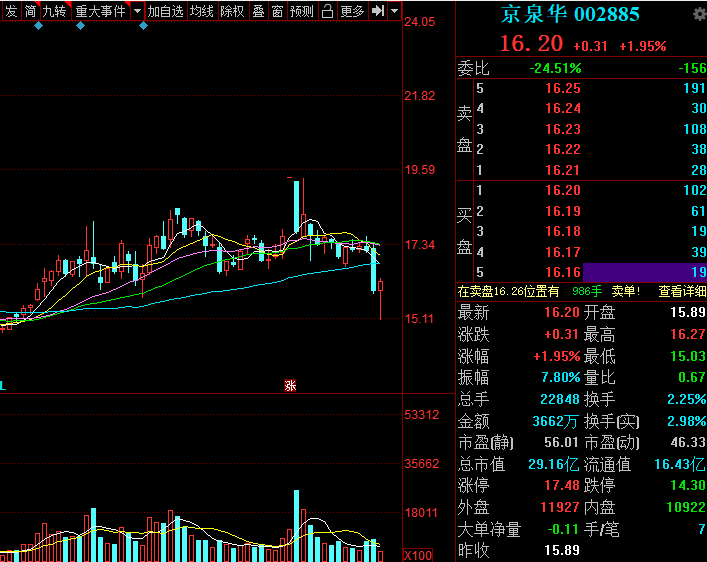Click buy level 2 price 16.19

563,211
